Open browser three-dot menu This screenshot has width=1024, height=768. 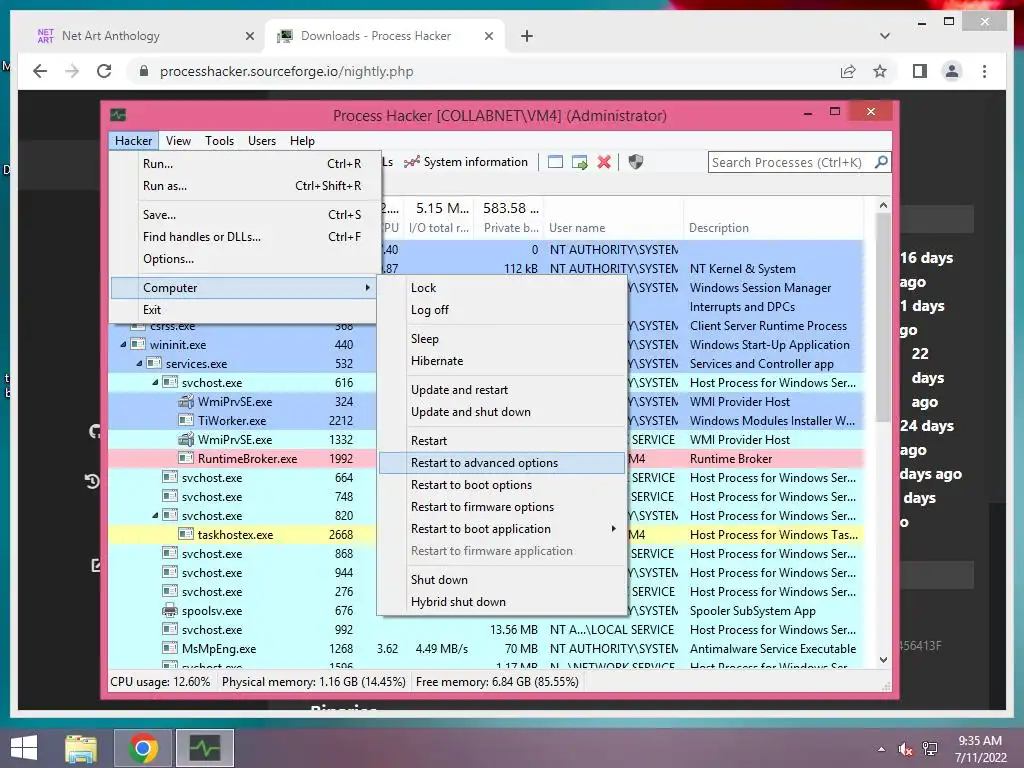point(984,71)
